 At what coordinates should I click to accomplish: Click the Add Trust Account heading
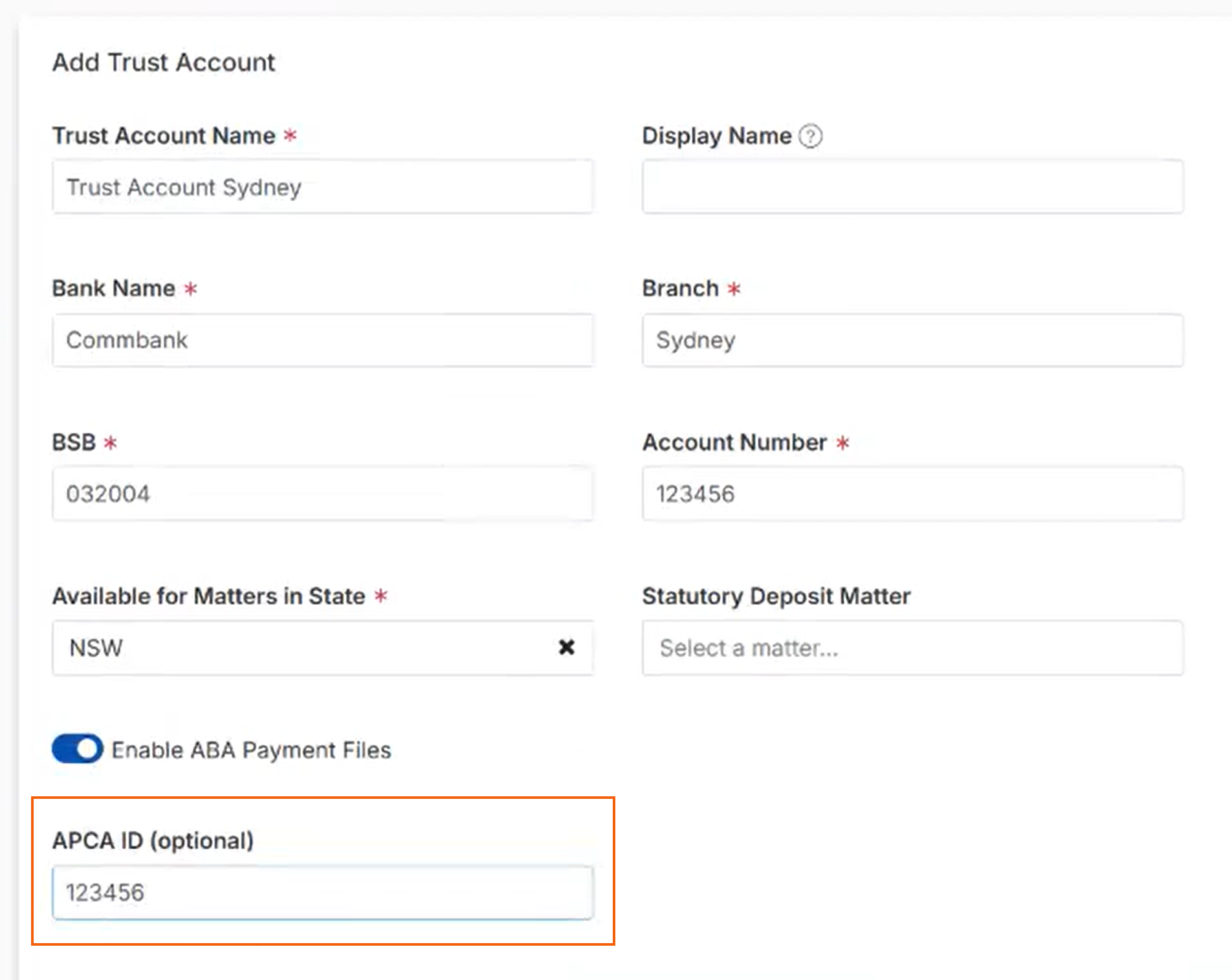[x=164, y=62]
